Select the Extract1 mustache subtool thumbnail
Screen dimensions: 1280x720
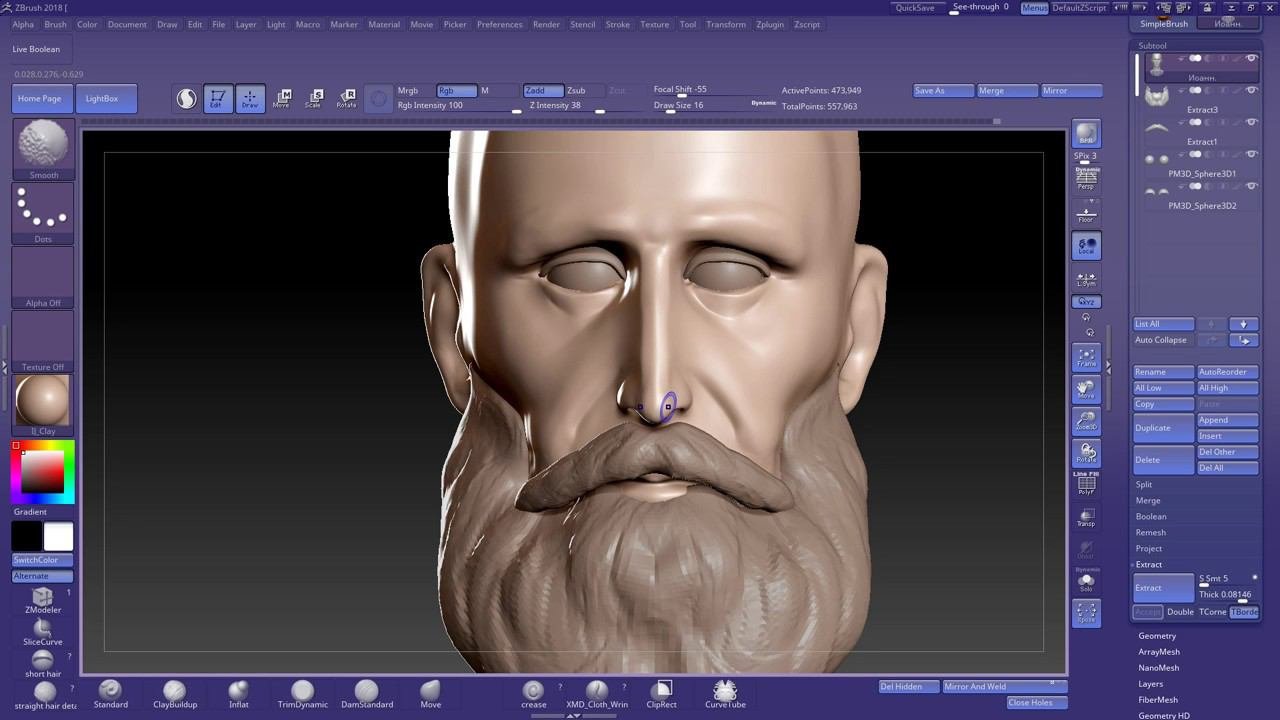click(1157, 128)
